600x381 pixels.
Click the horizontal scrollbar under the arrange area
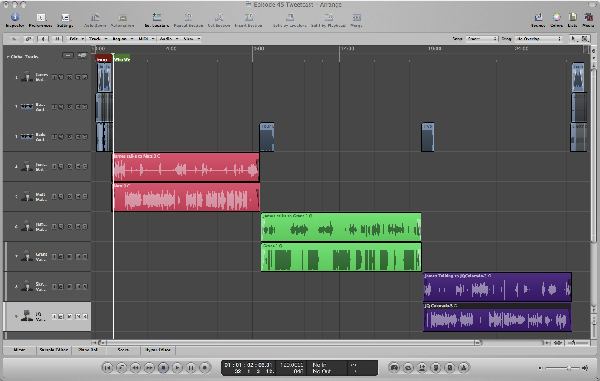coord(291,343)
